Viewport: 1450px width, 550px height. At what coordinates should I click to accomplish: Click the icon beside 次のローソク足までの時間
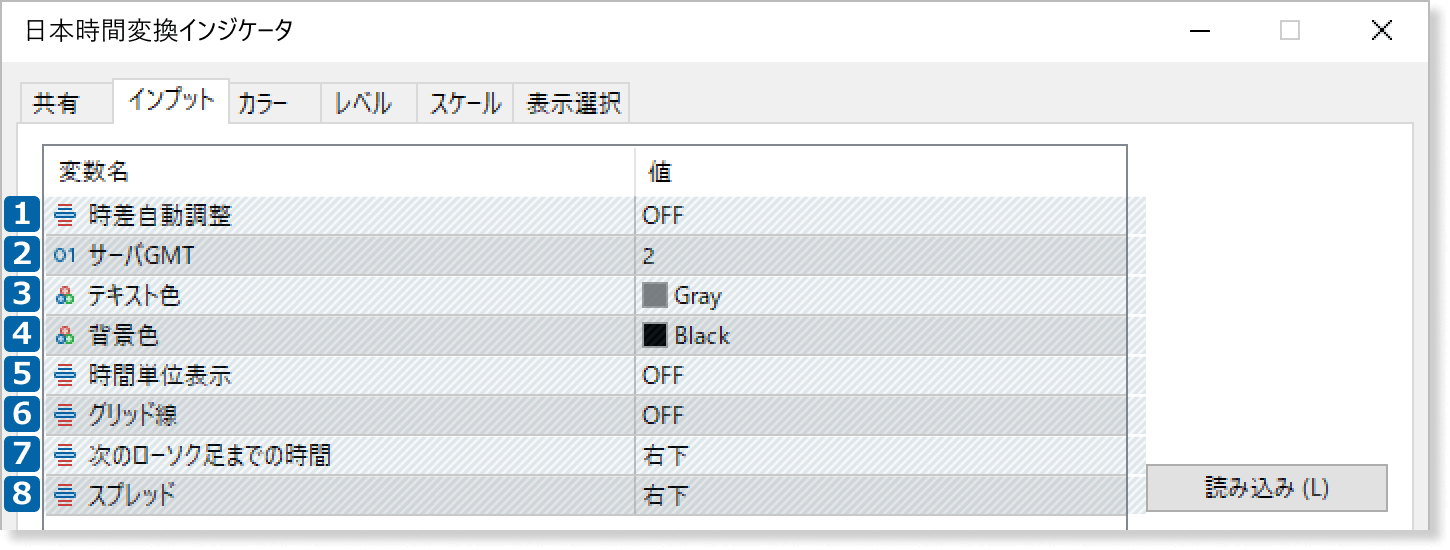(x=66, y=456)
